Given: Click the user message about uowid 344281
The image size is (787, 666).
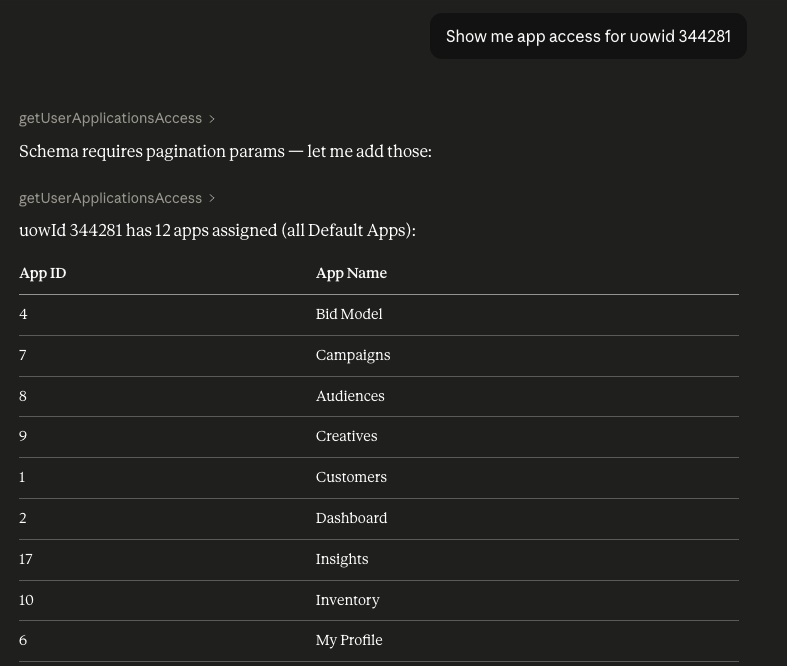Looking at the screenshot, I should 588,36.
